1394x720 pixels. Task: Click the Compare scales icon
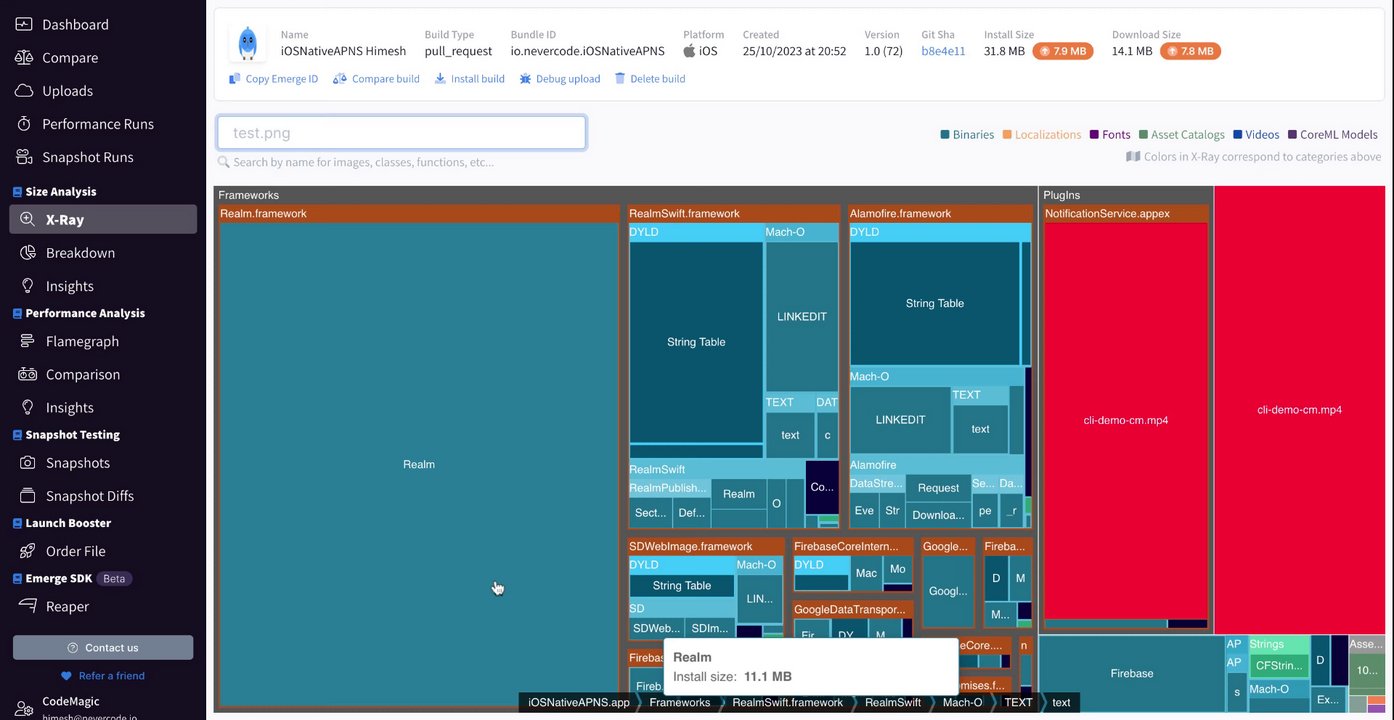(x=24, y=57)
